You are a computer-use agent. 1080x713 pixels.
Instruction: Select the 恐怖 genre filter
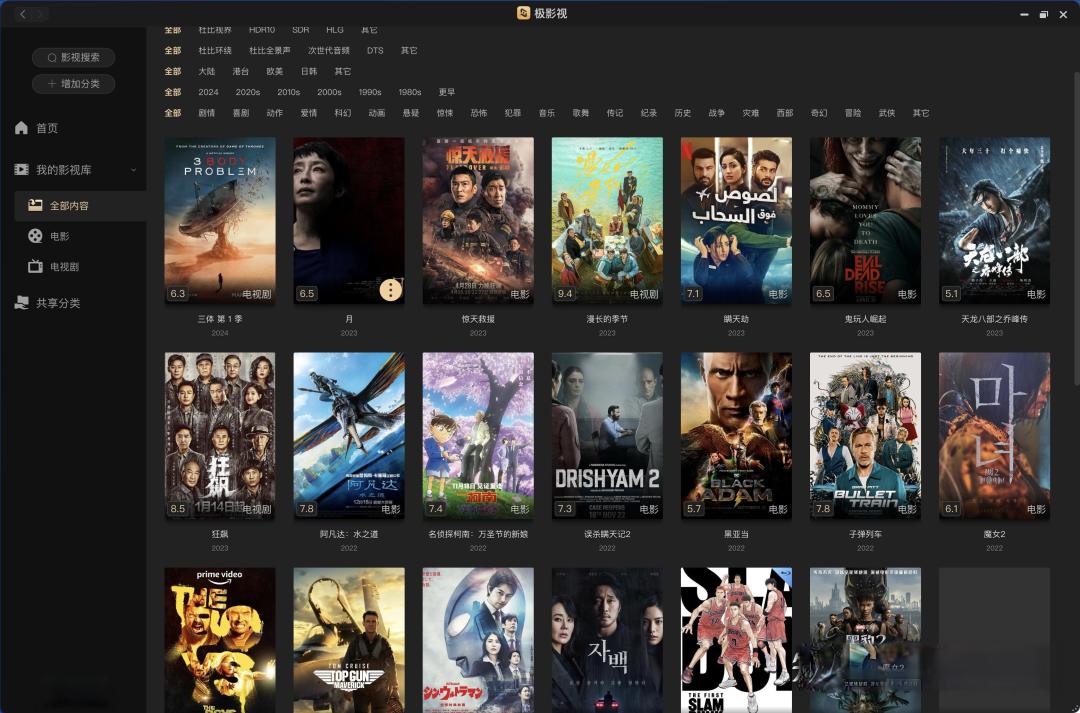[479, 112]
